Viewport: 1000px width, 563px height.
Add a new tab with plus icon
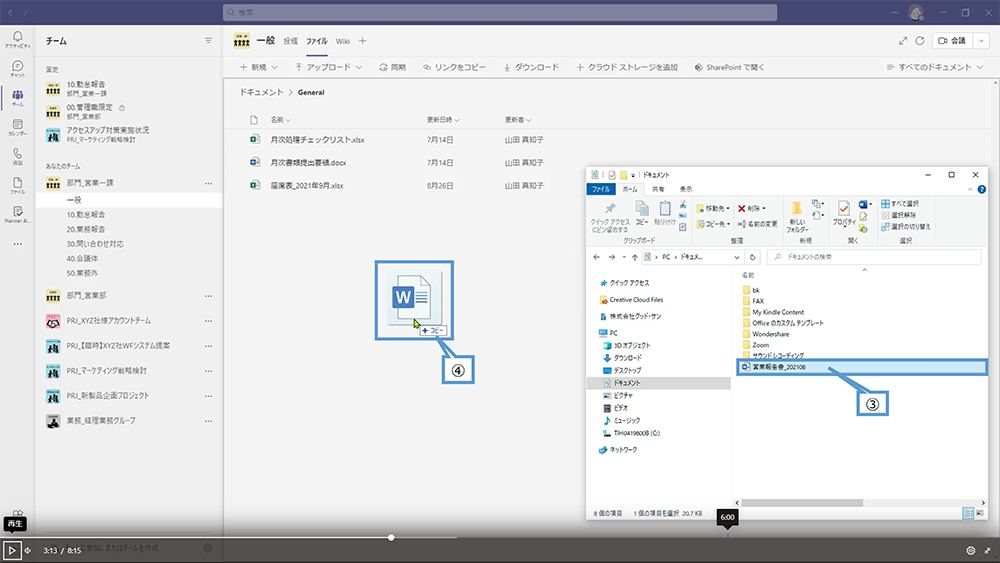(362, 41)
